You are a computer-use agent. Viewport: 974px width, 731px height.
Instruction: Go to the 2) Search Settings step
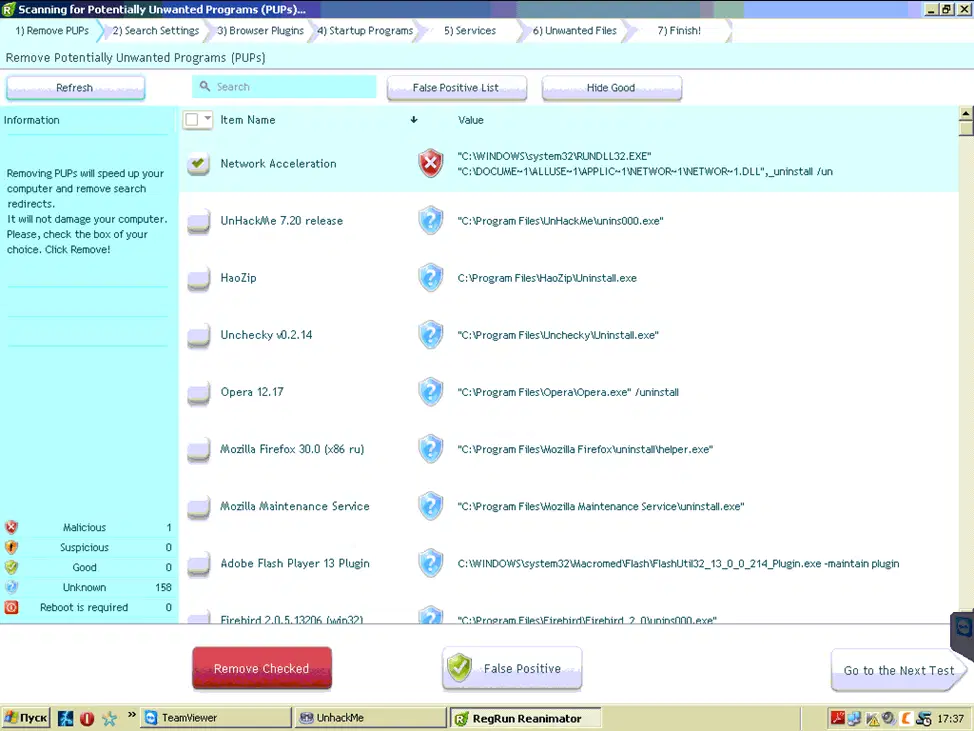tap(156, 30)
